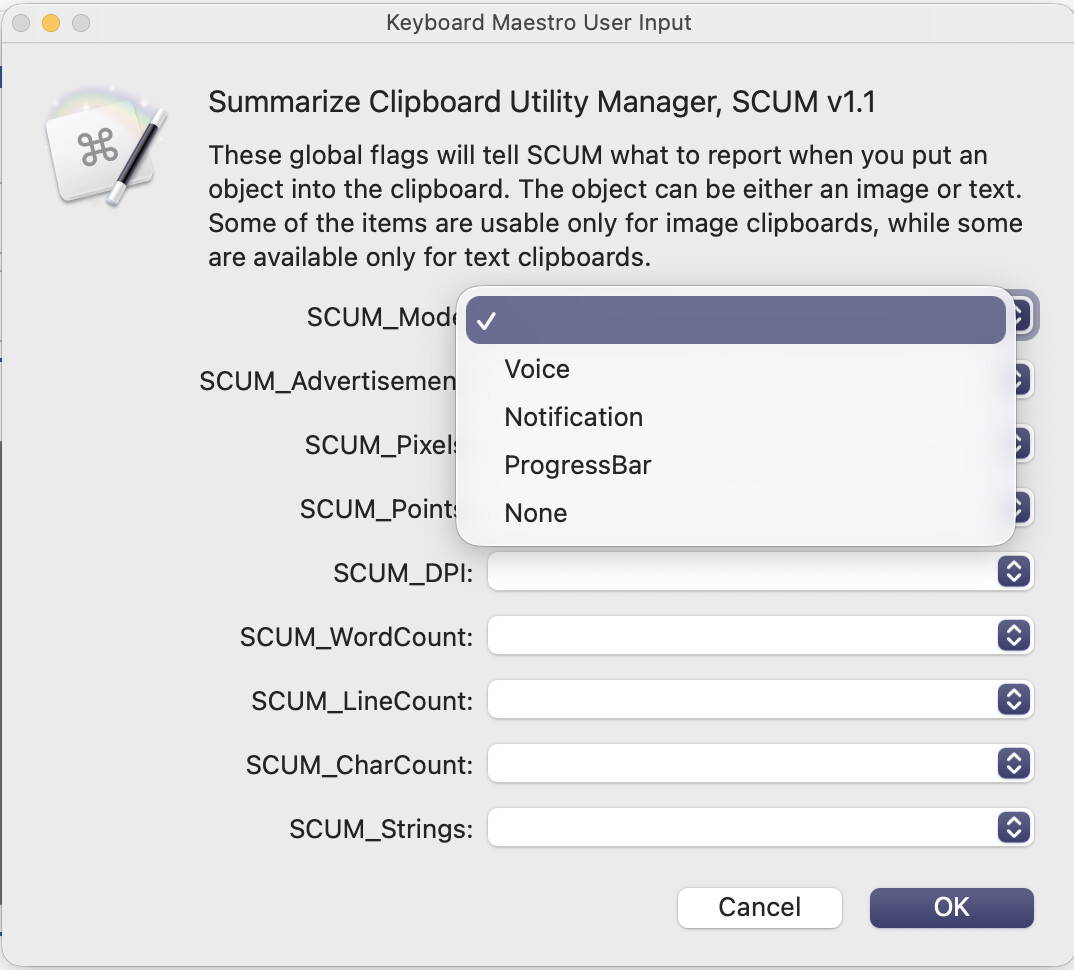
Task: Select None in the popup list
Action: (536, 513)
